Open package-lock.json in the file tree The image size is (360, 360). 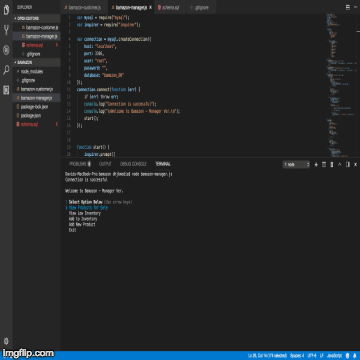(37, 107)
